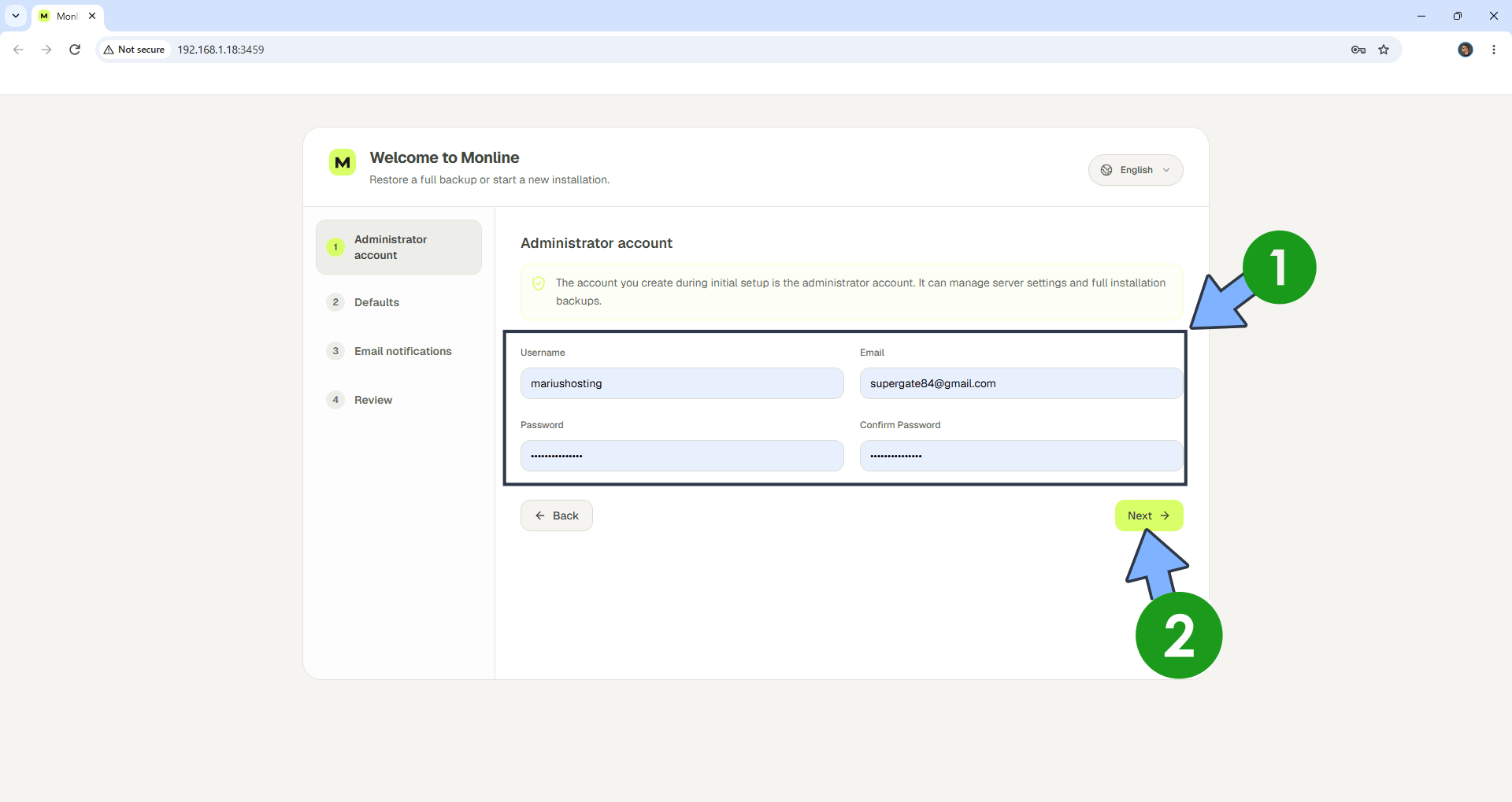This screenshot has width=1512, height=802.
Task: Click the shield icon in info notice
Action: pyautogui.click(x=539, y=283)
